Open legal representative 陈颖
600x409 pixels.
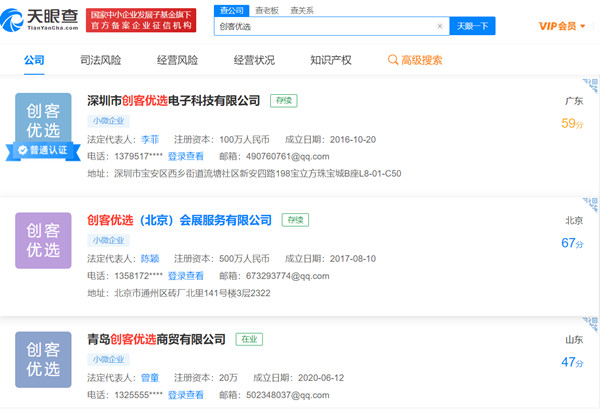pos(150,259)
